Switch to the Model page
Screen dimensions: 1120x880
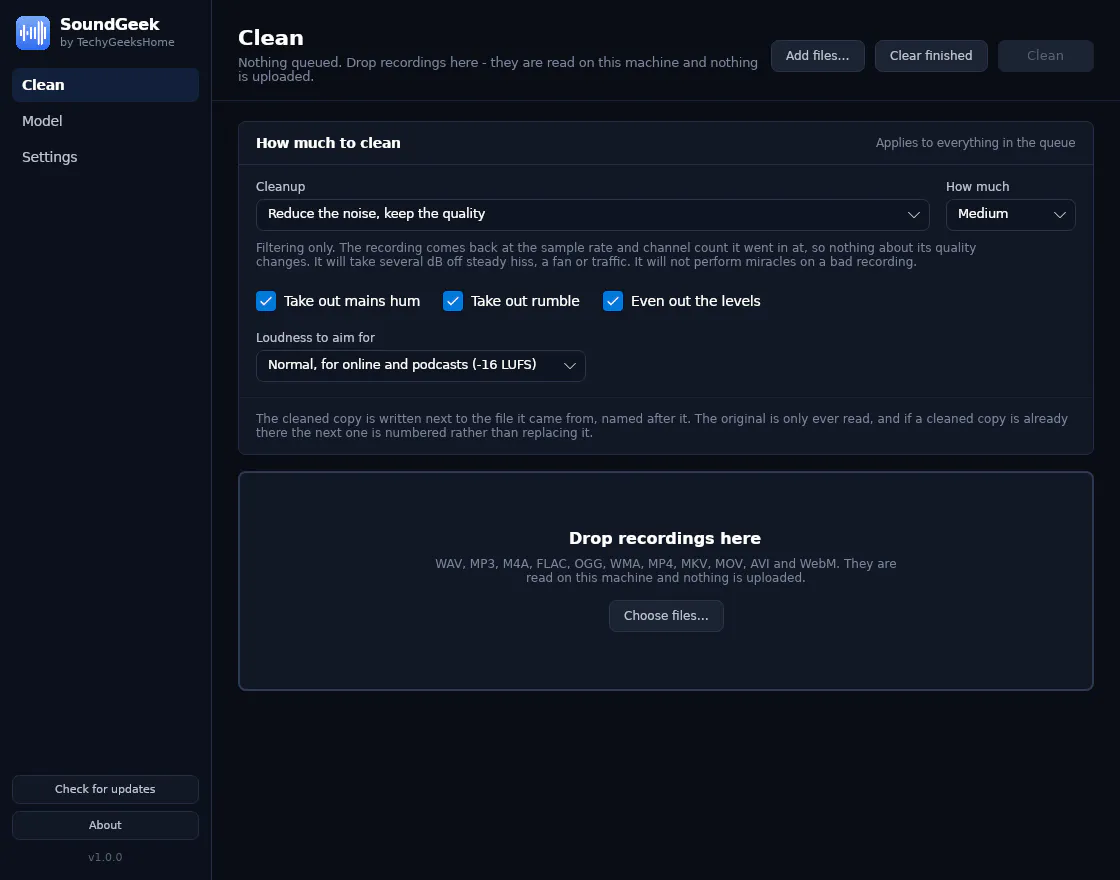[105, 121]
